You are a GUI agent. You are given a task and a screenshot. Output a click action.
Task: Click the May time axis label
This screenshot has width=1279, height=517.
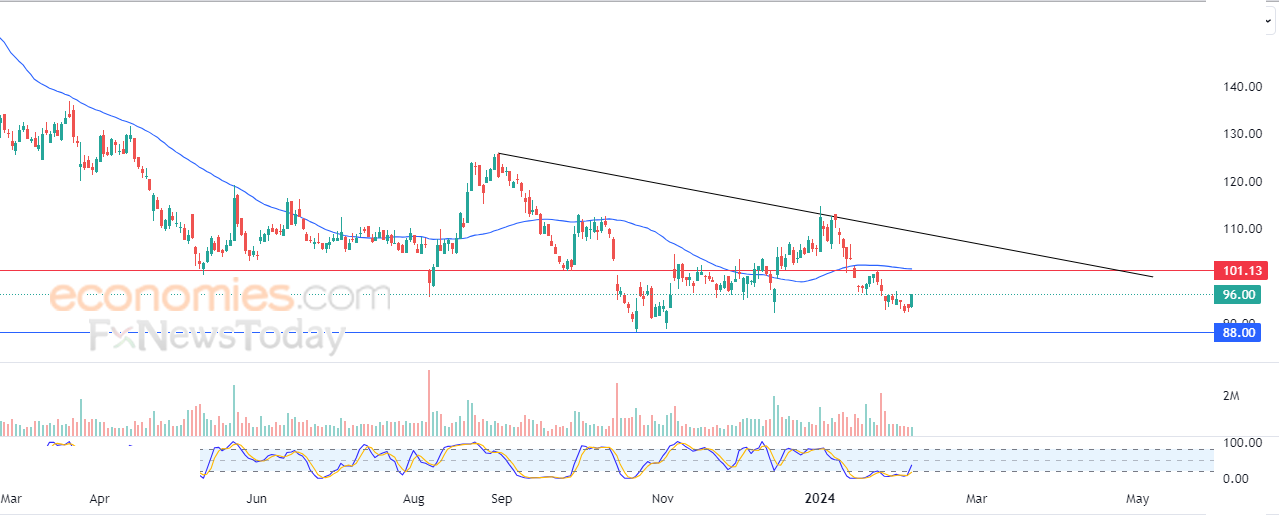point(1137,497)
